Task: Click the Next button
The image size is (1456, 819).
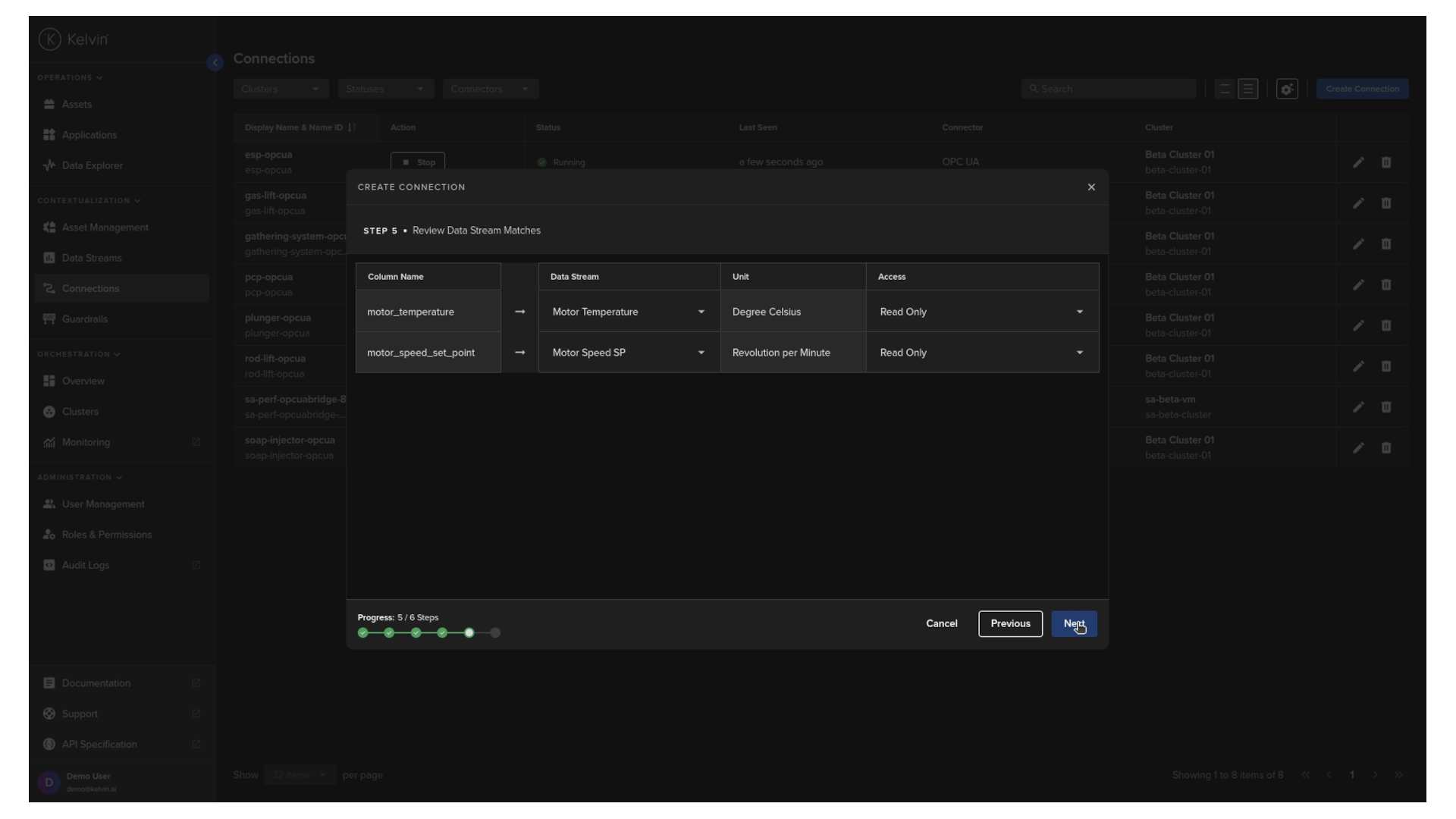Action: [x=1073, y=623]
